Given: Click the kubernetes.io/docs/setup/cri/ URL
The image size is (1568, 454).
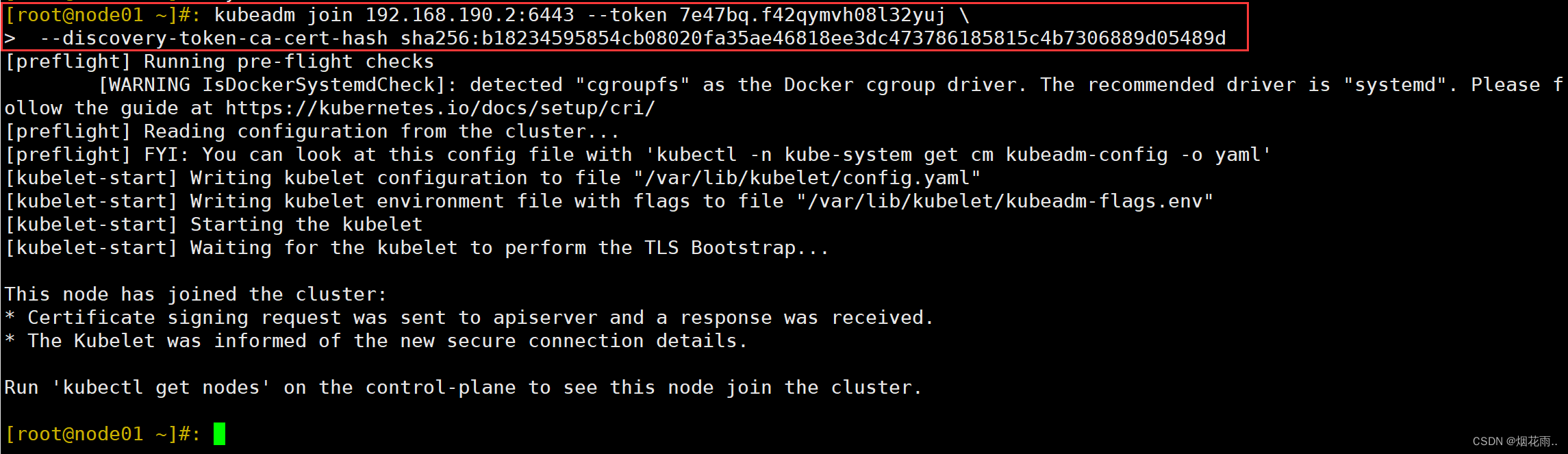Looking at the screenshot, I should pyautogui.click(x=440, y=108).
